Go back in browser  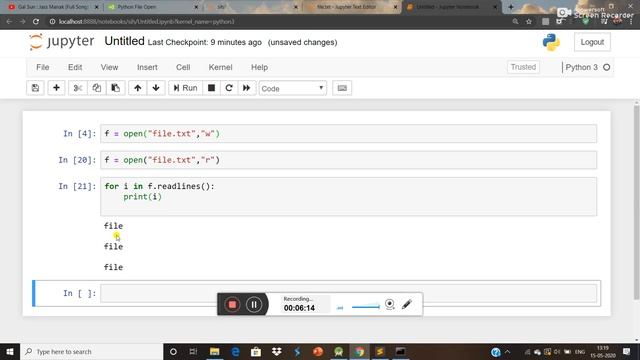9,22
